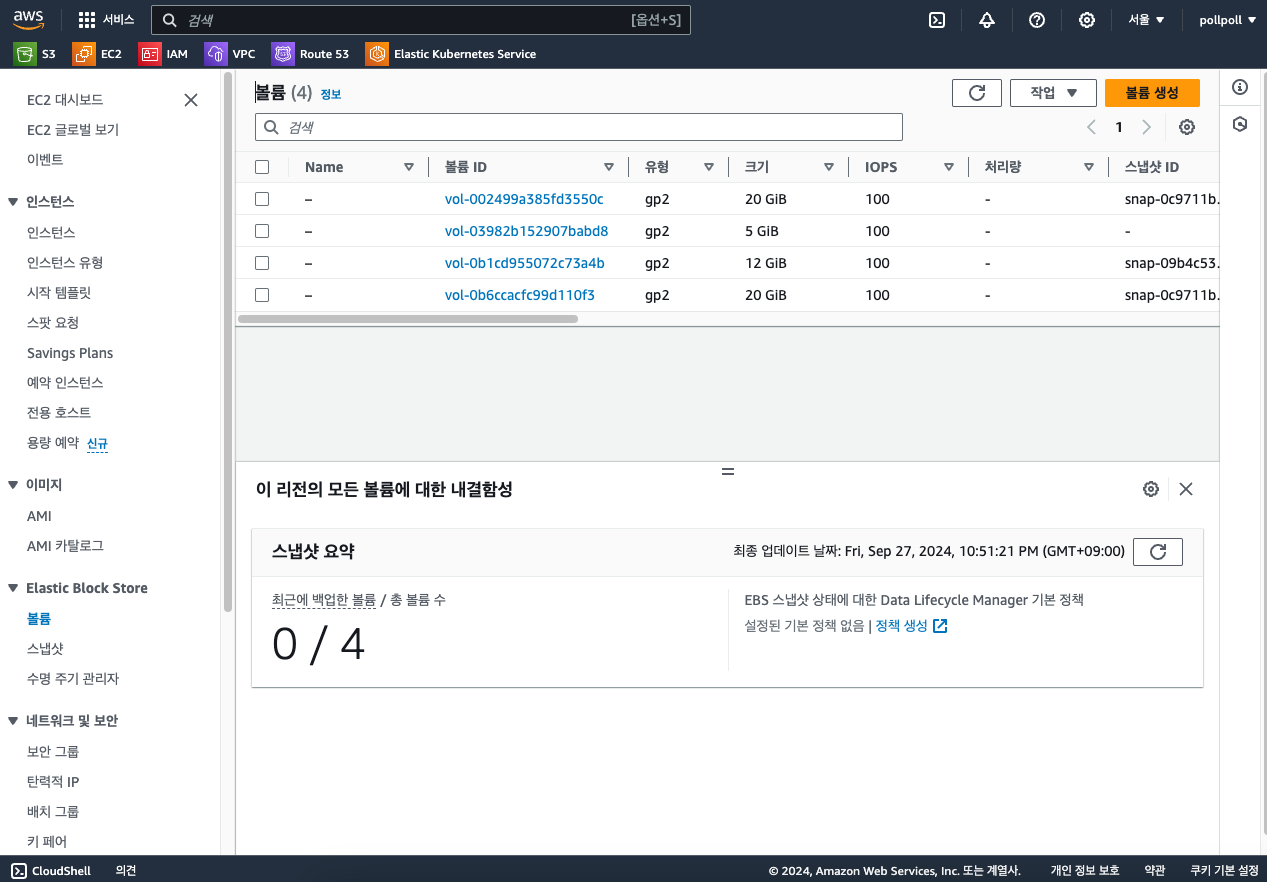Go to next page arrow

pos(1146,127)
